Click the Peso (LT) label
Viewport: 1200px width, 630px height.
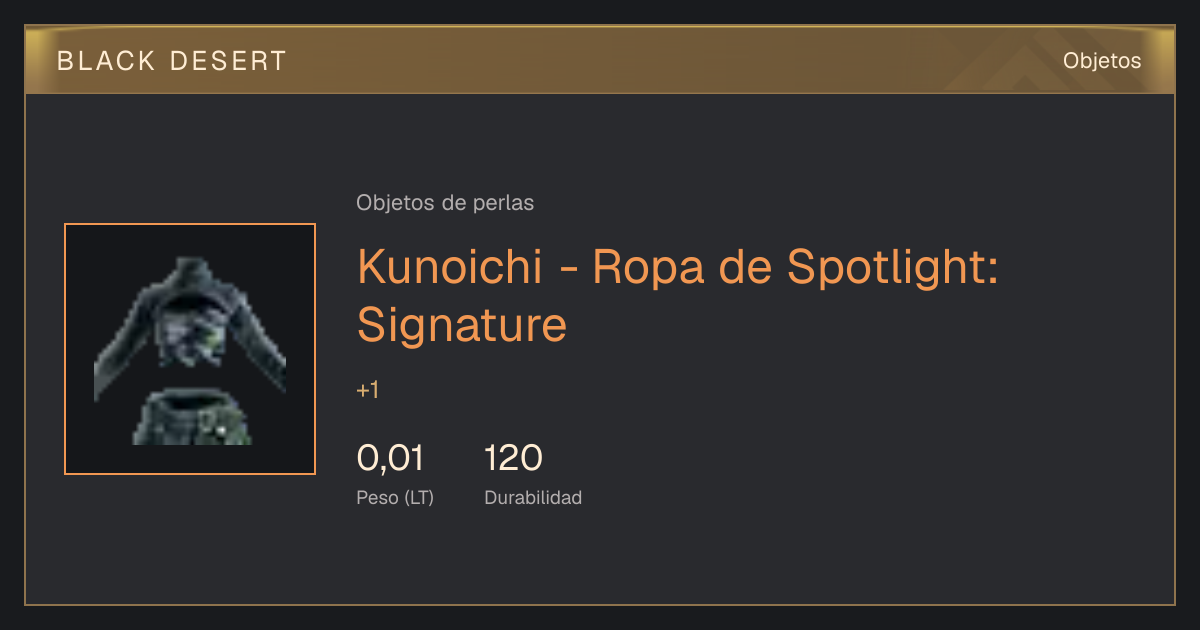(395, 498)
